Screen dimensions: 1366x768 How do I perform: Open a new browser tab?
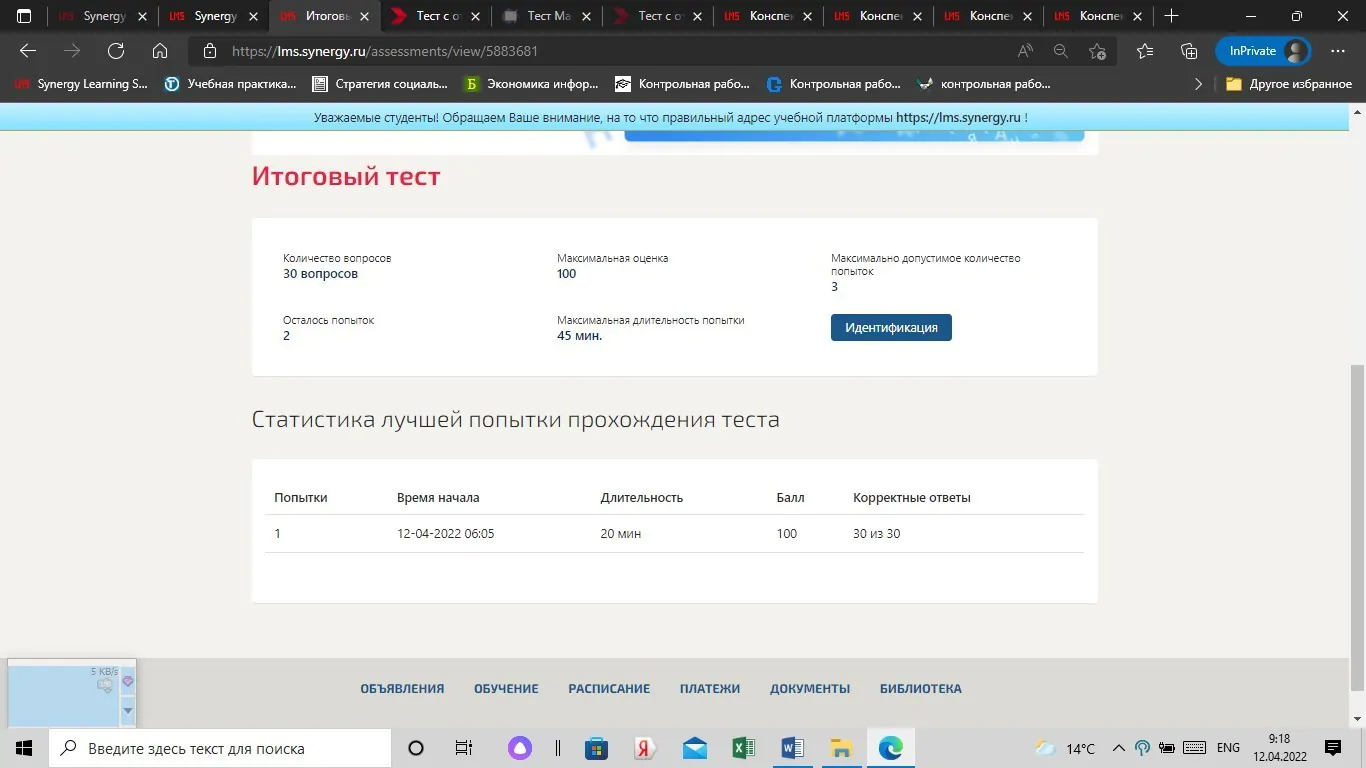coord(1171,16)
